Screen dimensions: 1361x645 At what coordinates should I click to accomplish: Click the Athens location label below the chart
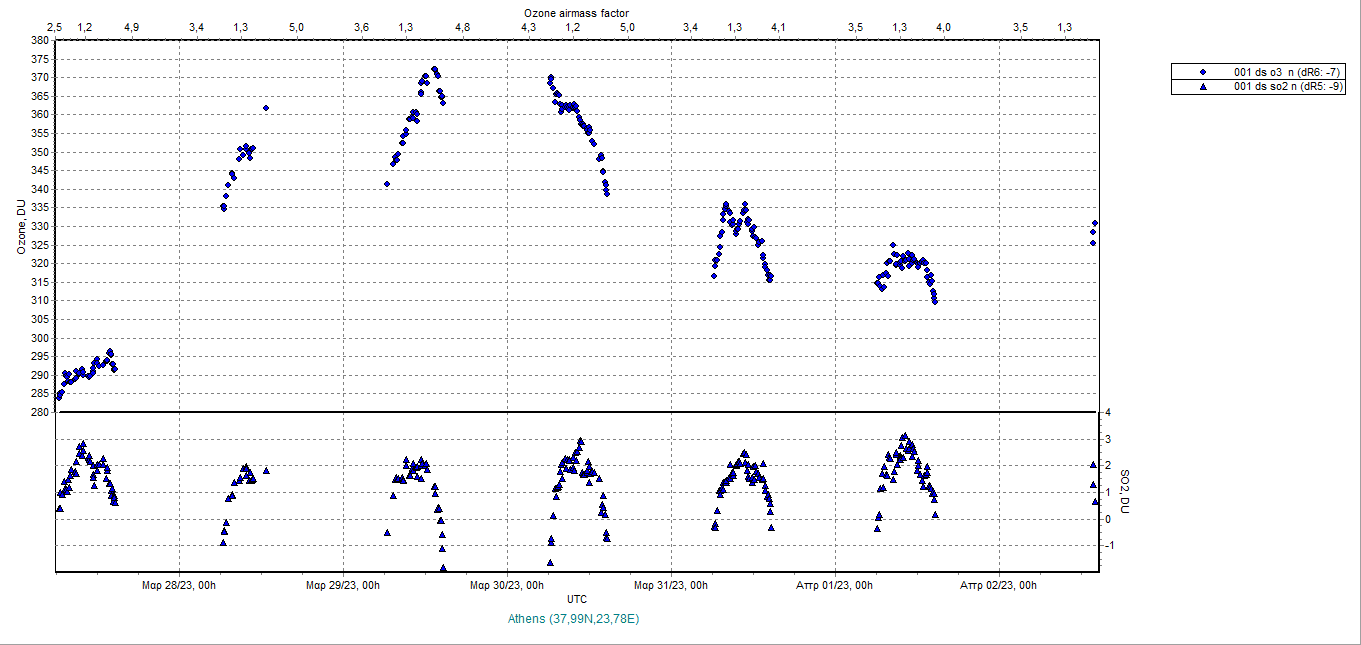click(577, 619)
